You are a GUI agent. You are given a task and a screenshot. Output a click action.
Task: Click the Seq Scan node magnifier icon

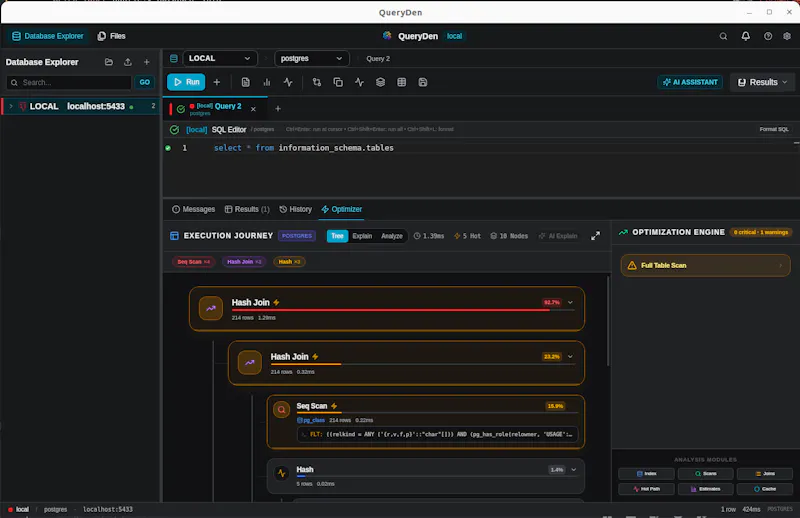[x=281, y=409]
